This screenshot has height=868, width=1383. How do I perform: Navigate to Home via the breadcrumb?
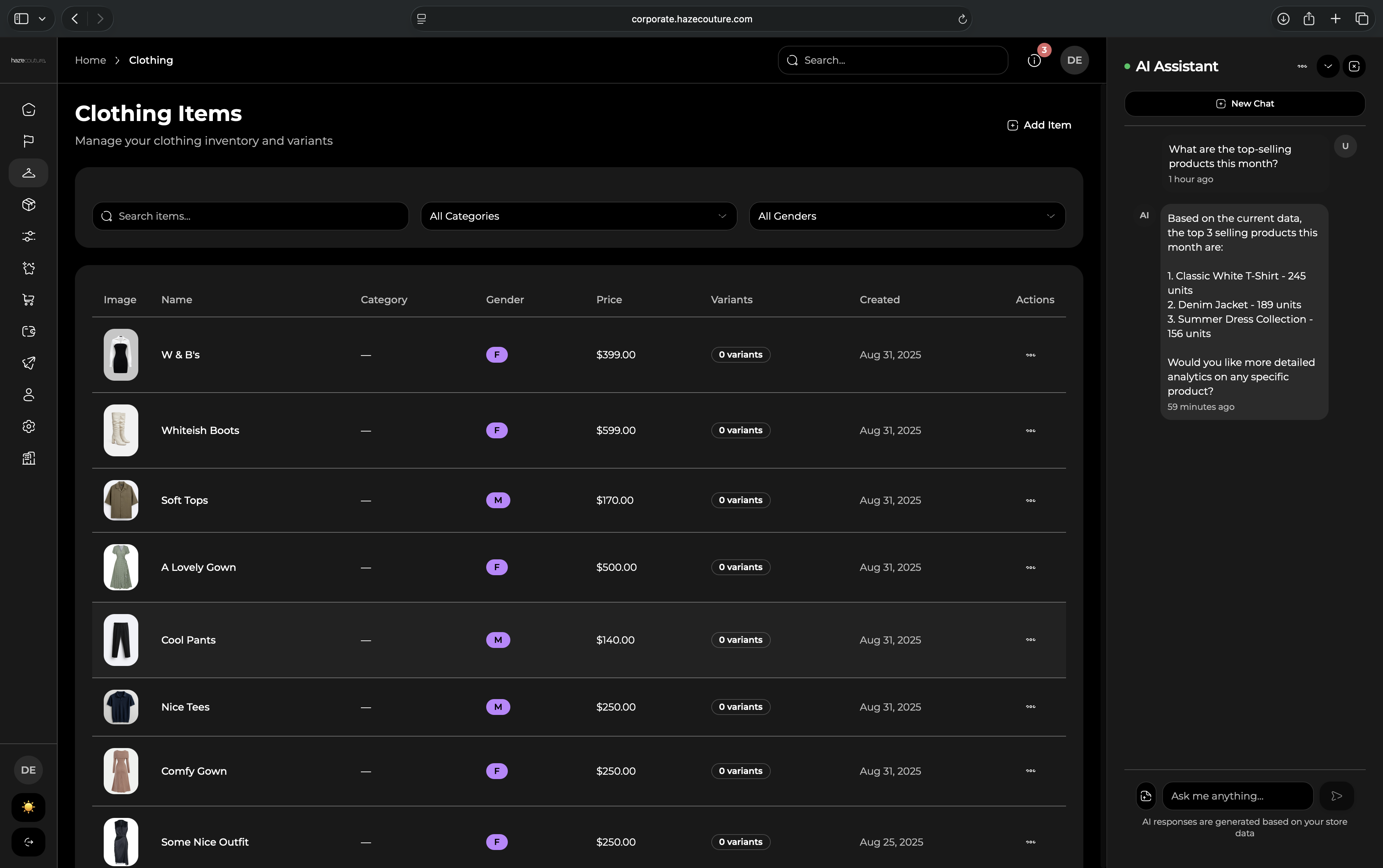90,60
